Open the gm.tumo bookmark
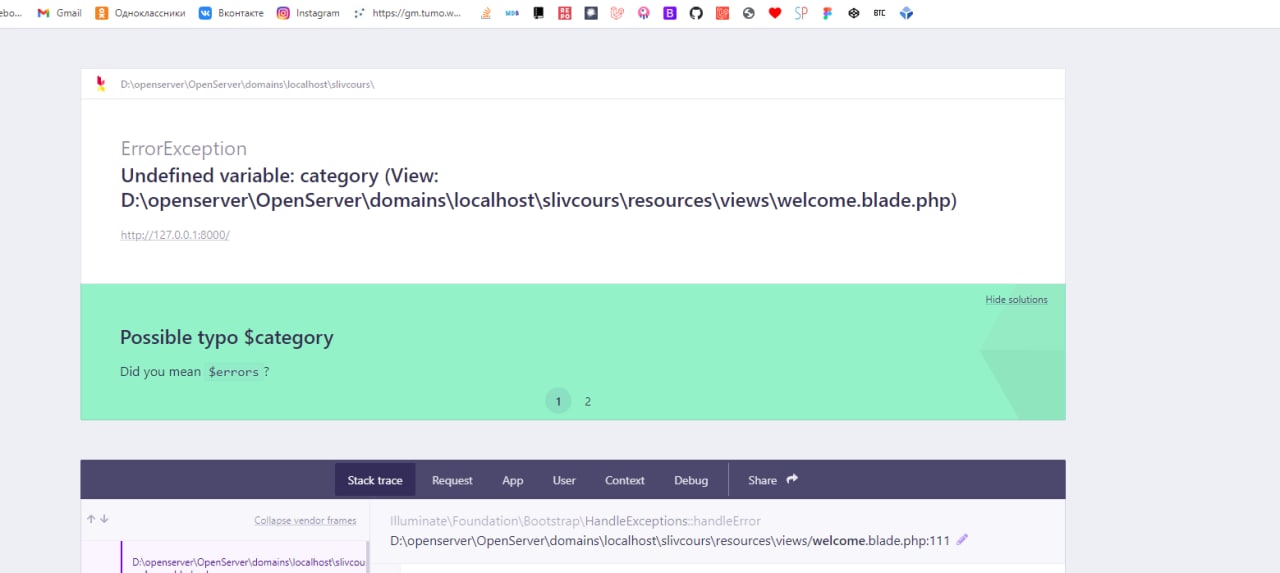The width and height of the screenshot is (1280, 573). pyautogui.click(x=408, y=13)
